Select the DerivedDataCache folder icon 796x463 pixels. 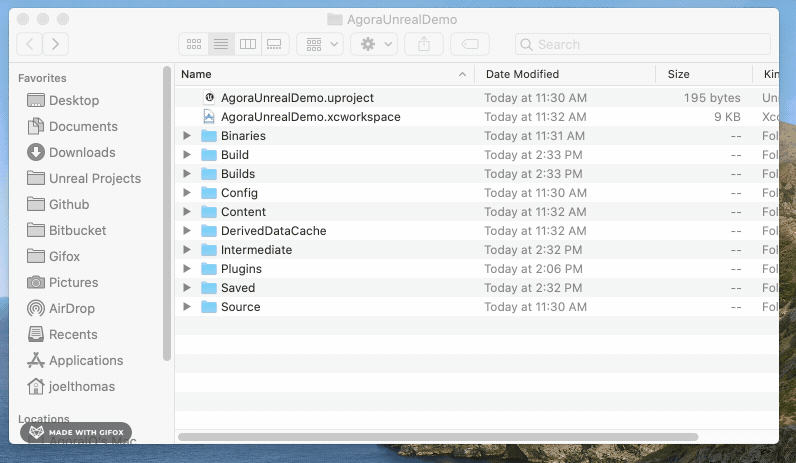pos(209,230)
